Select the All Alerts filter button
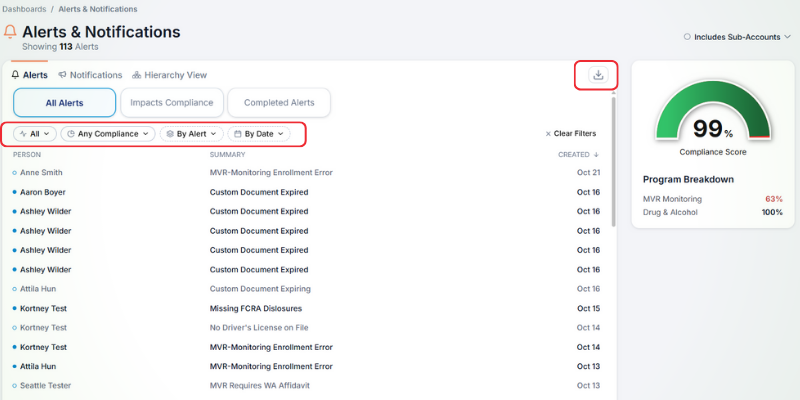800x400 pixels. click(64, 102)
